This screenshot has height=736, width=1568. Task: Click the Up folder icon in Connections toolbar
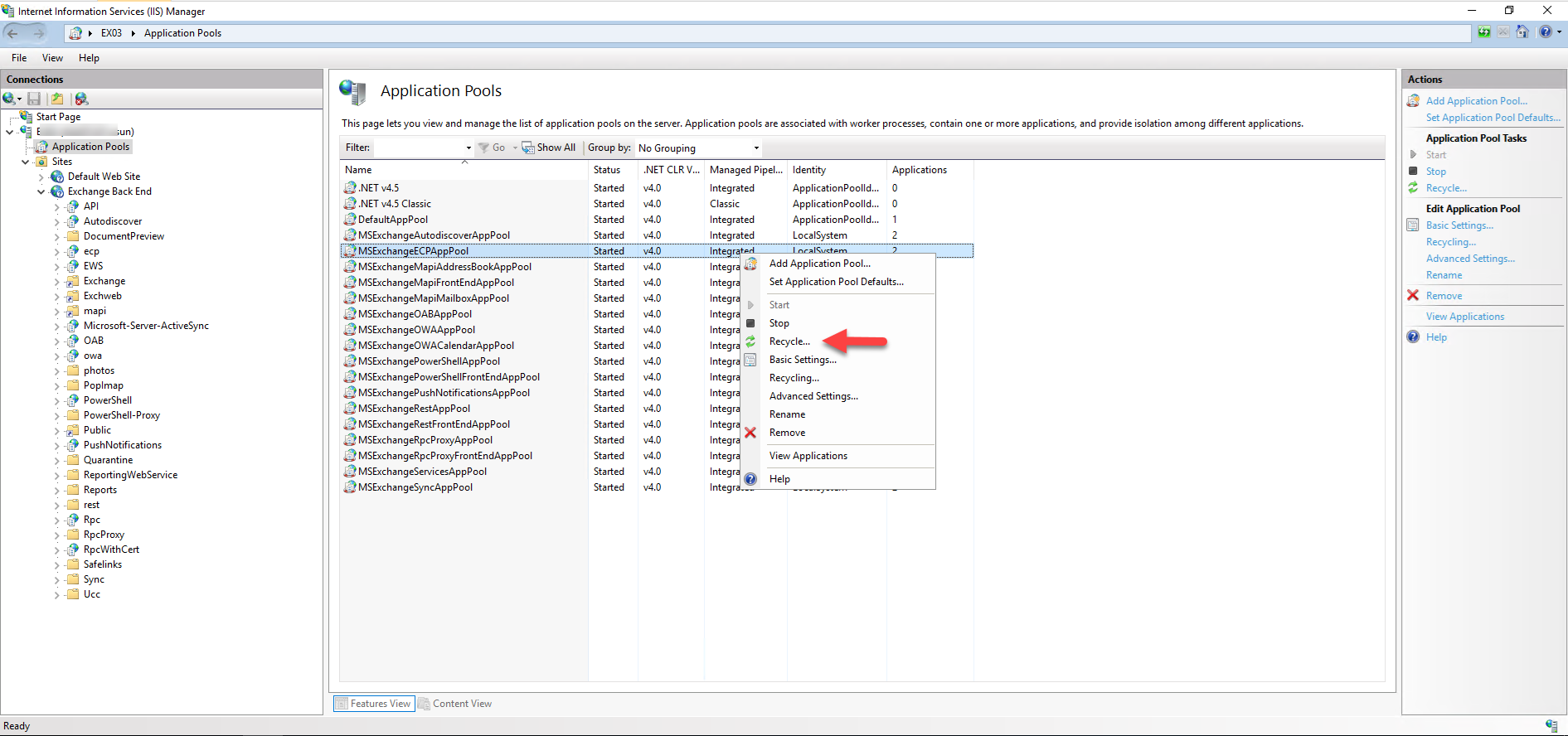tap(57, 99)
